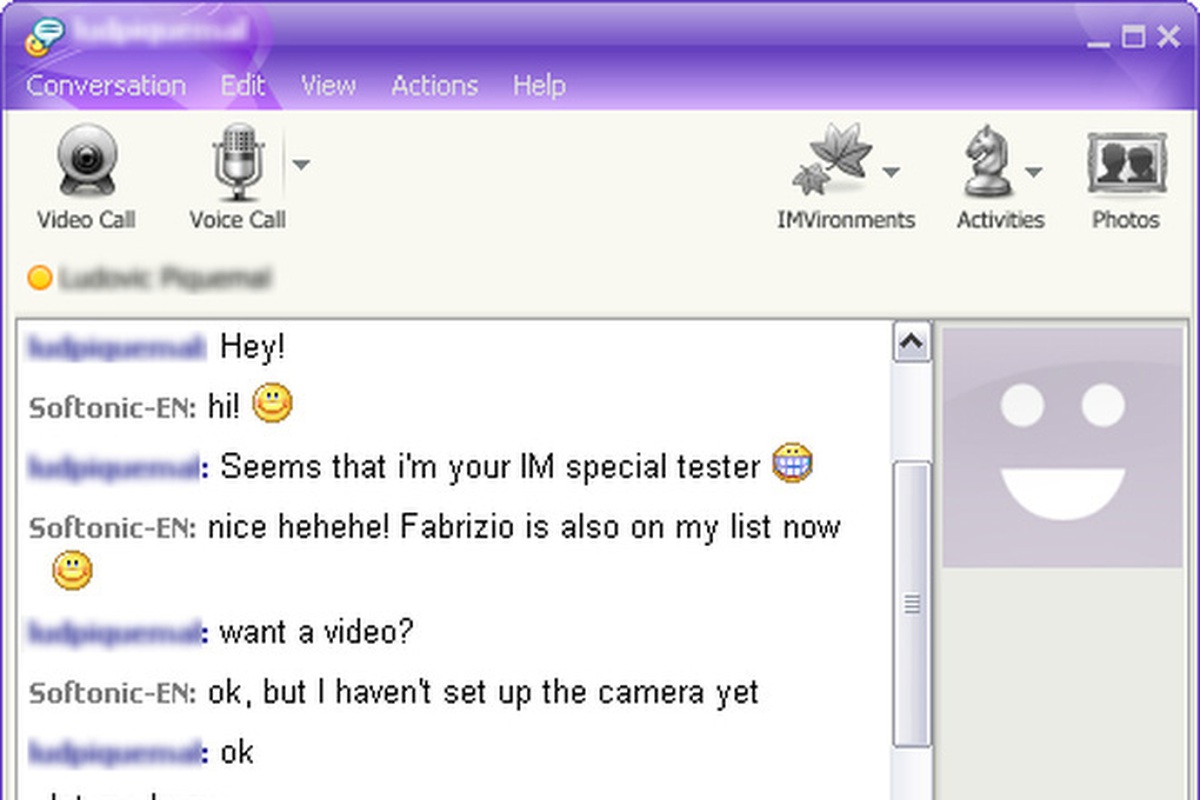Open the Edit menu
Screen dimensions: 1200x800
[243, 85]
